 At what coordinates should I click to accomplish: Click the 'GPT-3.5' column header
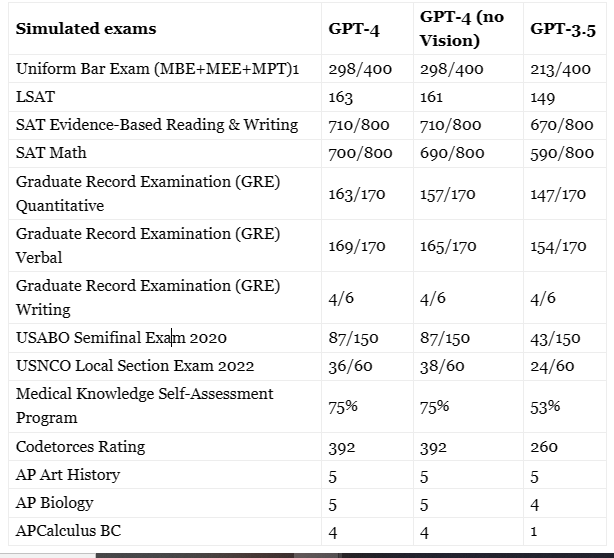point(561,28)
